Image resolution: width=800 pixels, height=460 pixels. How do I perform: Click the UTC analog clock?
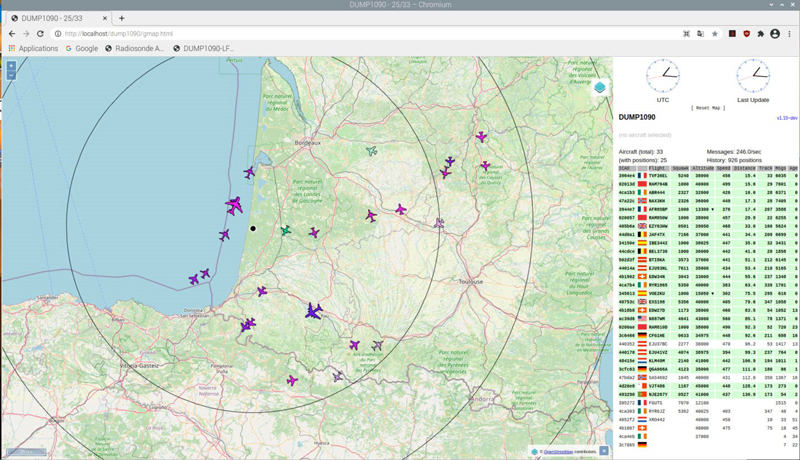[663, 76]
